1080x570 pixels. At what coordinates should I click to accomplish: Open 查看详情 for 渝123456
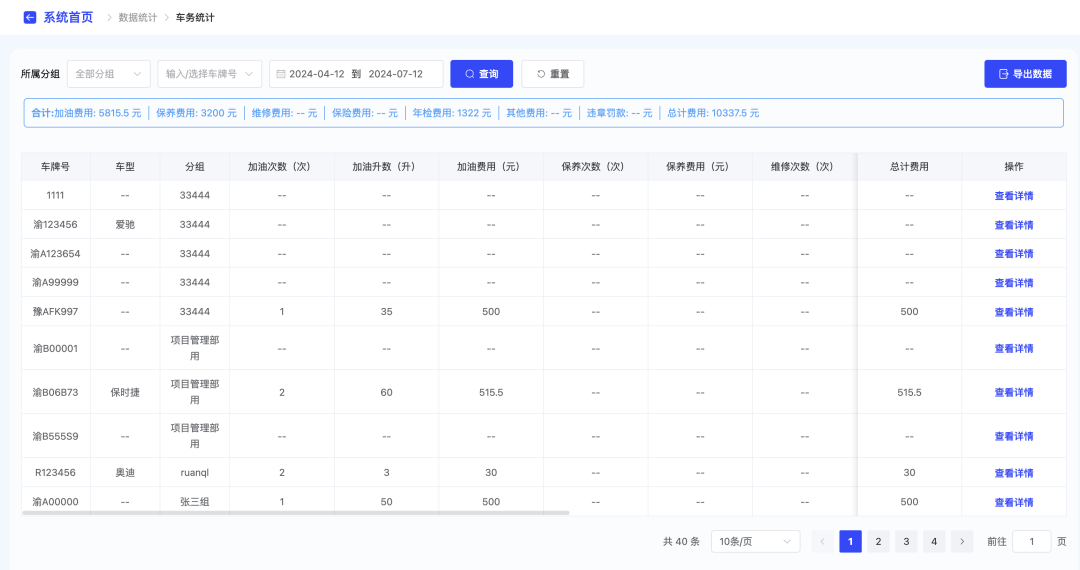click(x=1014, y=225)
